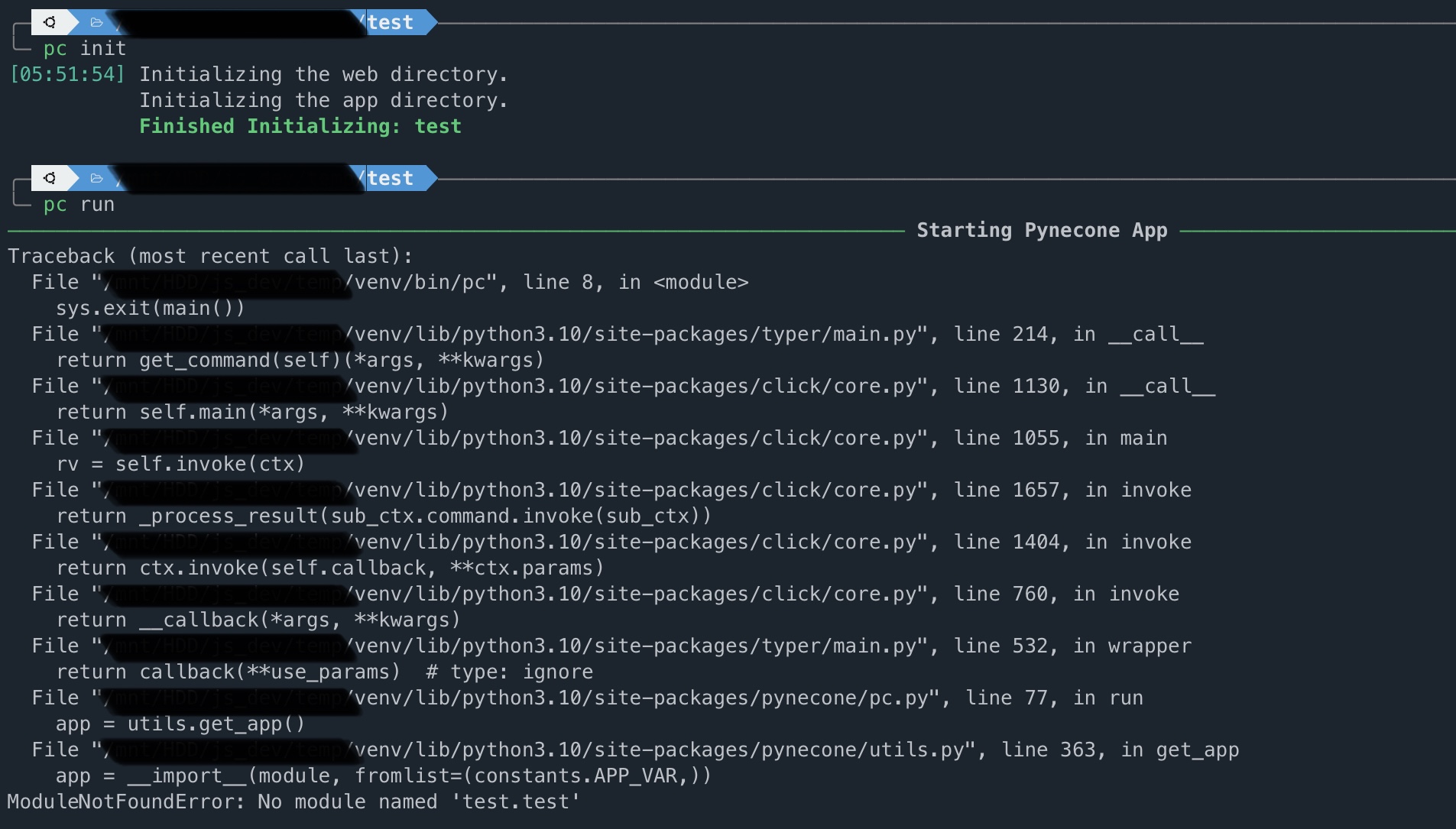Click the "app = utils.get_app()" line

coord(180,724)
